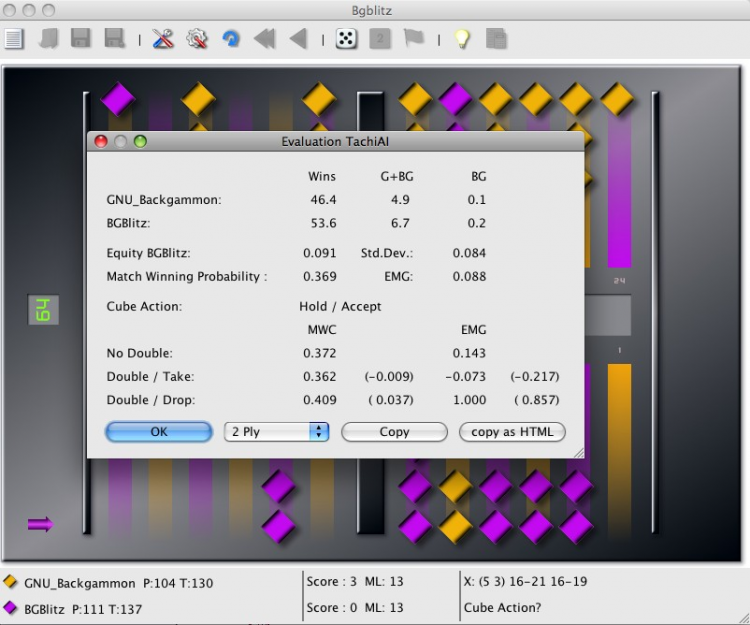Close the Evaluation TachiAI dialog
This screenshot has width=750, height=625.
click(101, 142)
